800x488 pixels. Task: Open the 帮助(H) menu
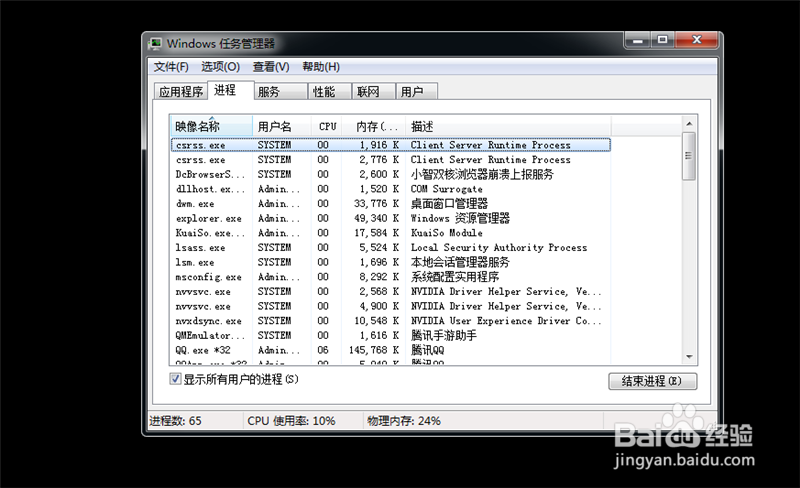[x=321, y=67]
